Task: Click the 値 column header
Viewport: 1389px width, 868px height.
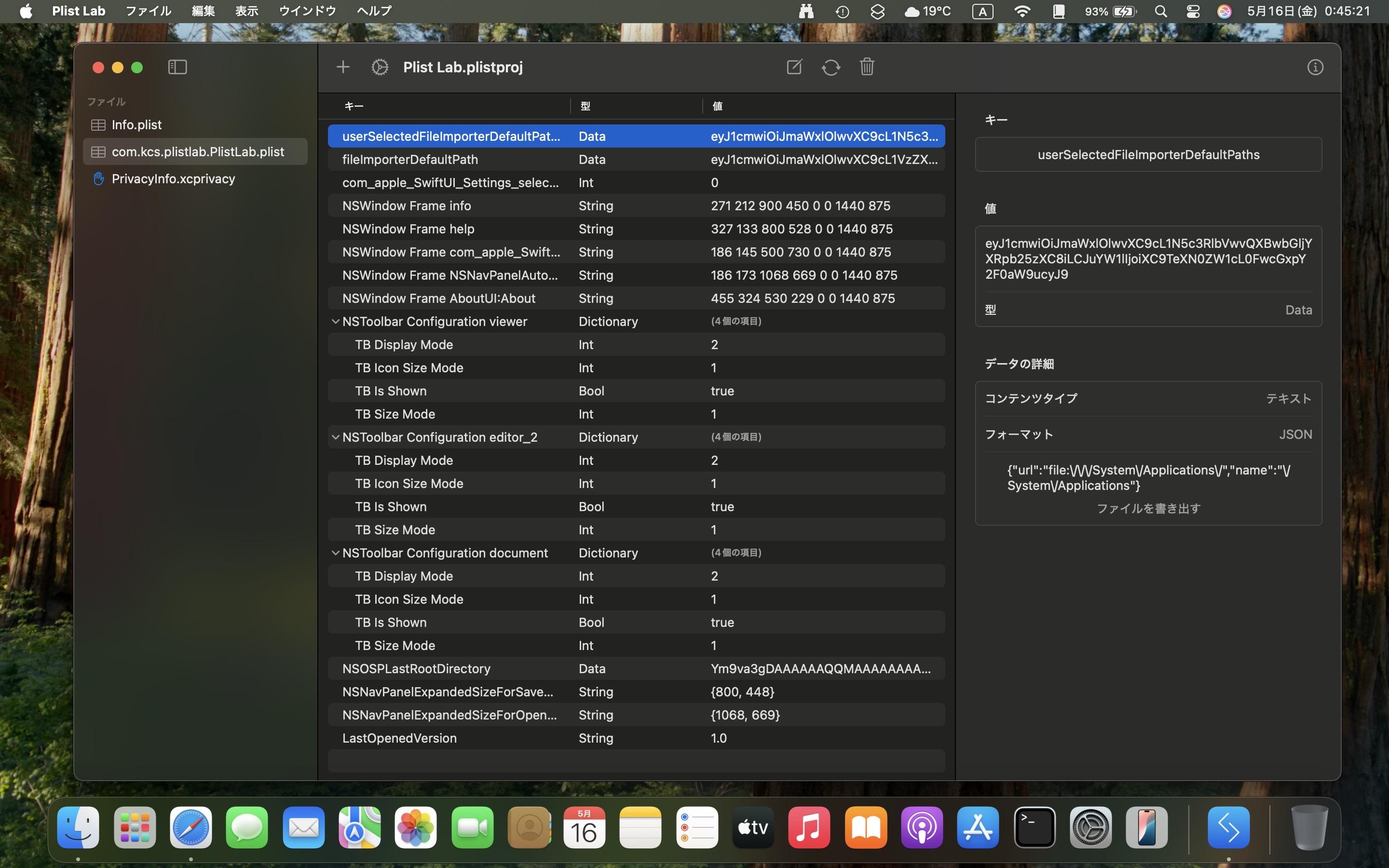Action: (x=718, y=106)
